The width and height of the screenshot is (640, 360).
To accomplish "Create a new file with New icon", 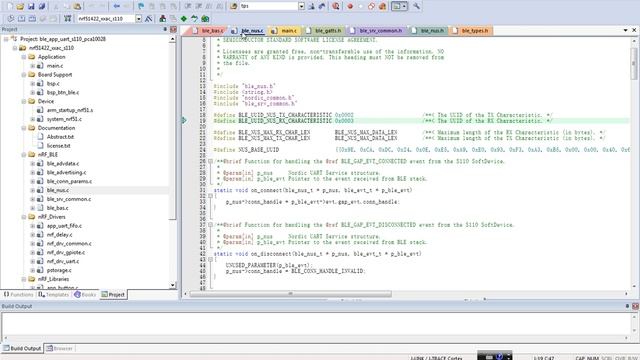I will (x=10, y=6).
